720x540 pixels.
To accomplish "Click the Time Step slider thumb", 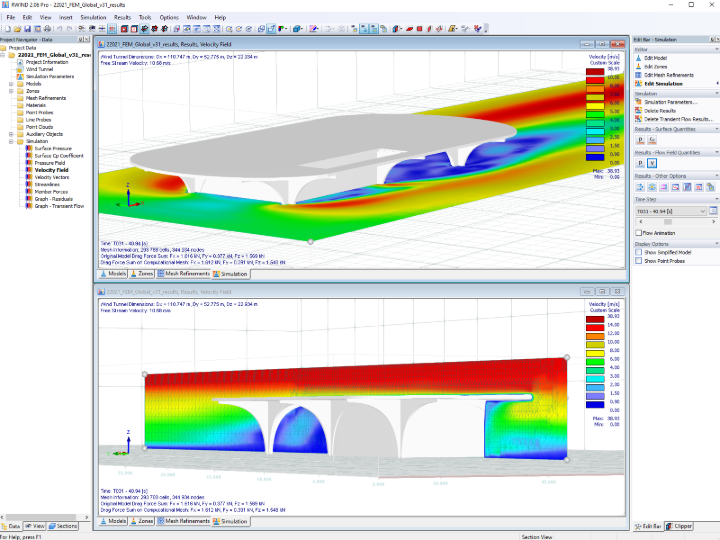I will 668,222.
